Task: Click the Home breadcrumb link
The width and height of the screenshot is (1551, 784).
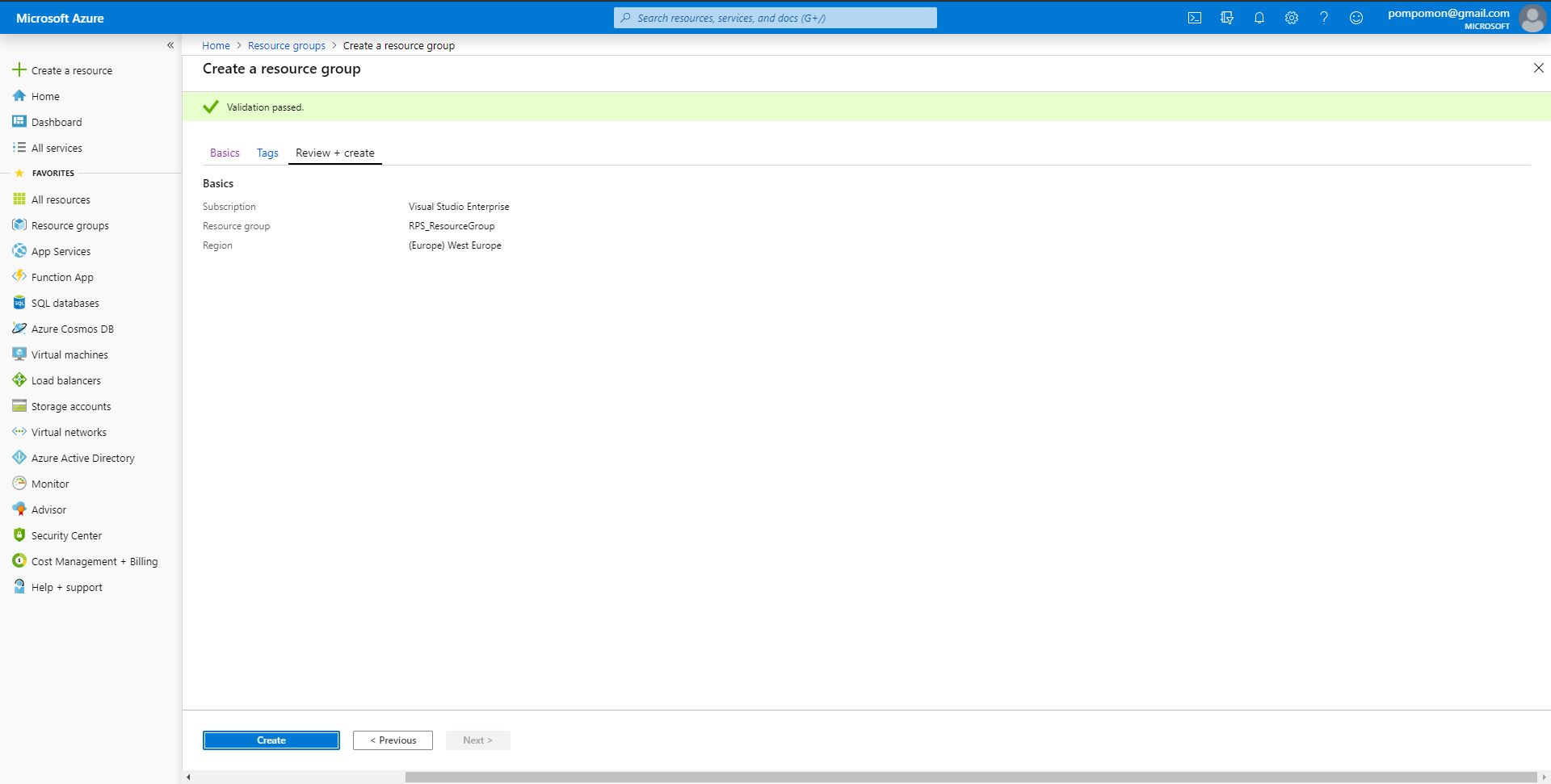Action: (216, 45)
